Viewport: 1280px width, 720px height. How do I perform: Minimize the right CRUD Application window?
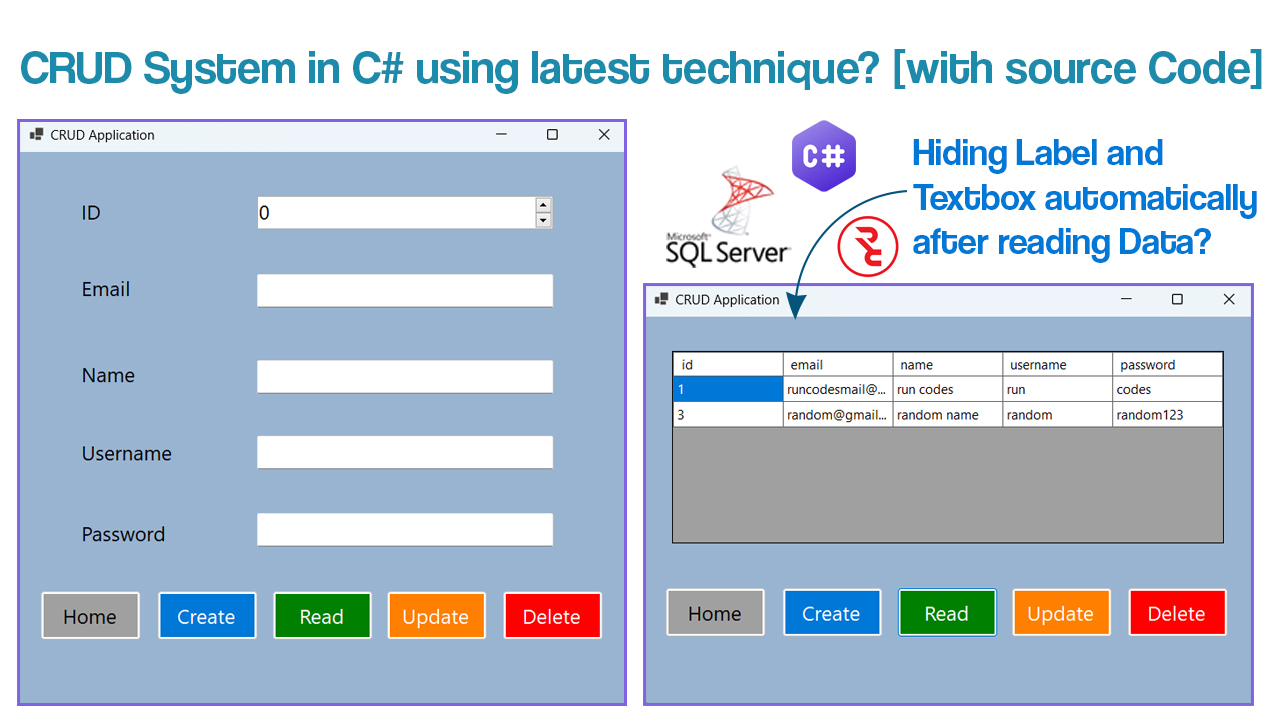pyautogui.click(x=1126, y=299)
